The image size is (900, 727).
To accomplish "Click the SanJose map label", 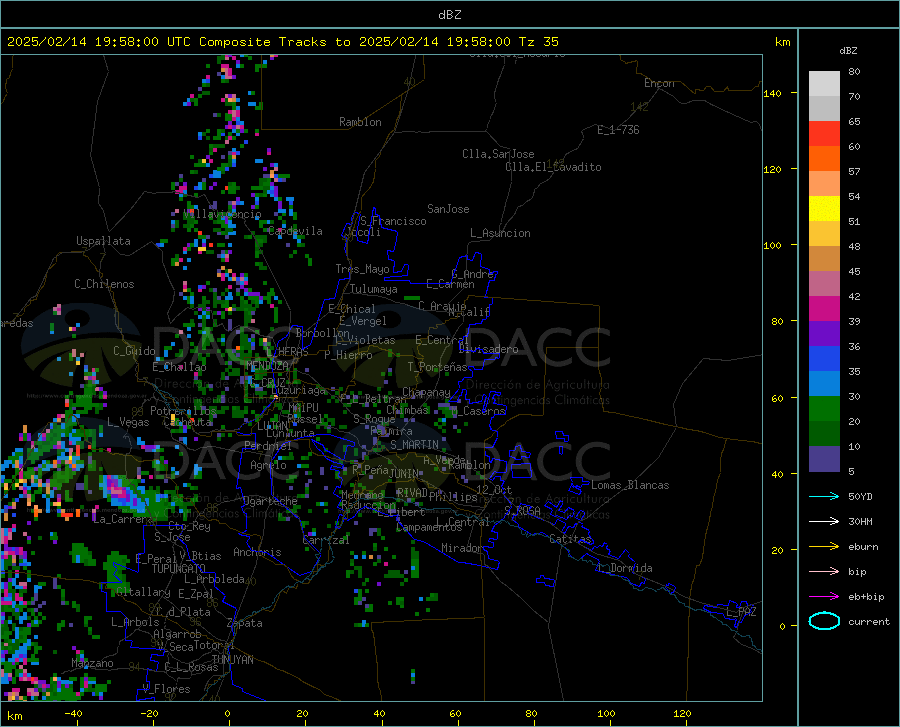I will click(x=448, y=209).
